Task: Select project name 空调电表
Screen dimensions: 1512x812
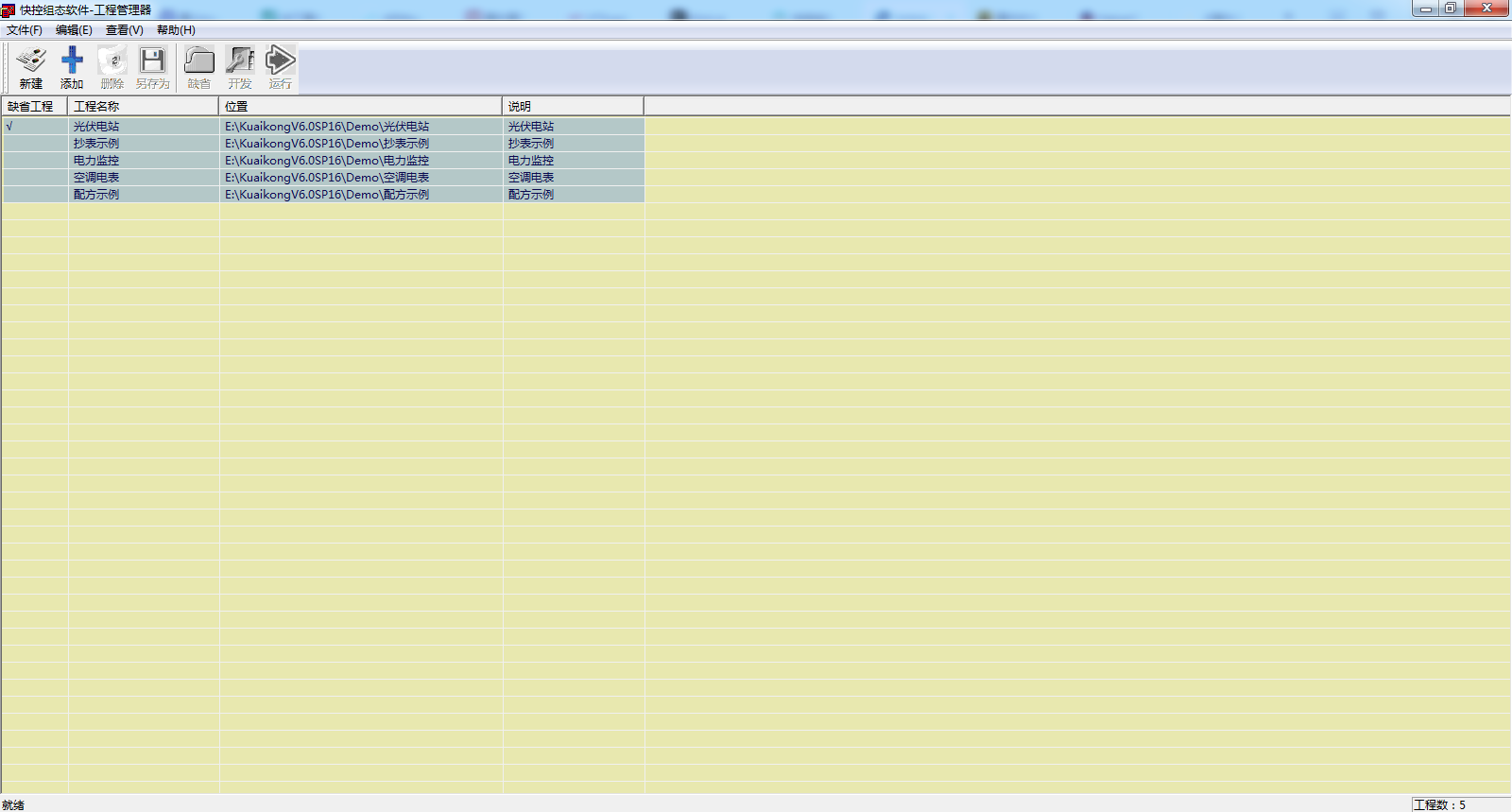Action: (96, 177)
